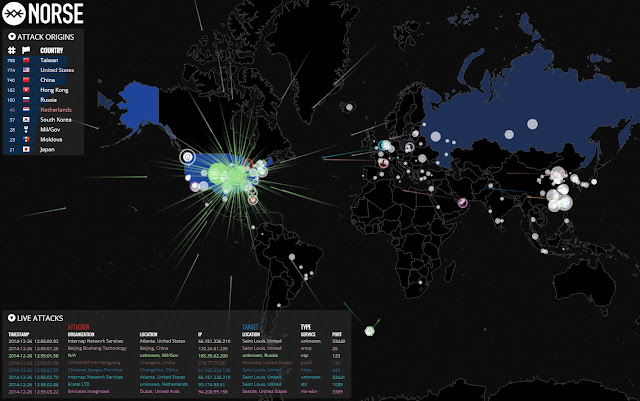Select the highlighted Netherlands country entry
The width and height of the screenshot is (640, 401).
click(x=56, y=109)
